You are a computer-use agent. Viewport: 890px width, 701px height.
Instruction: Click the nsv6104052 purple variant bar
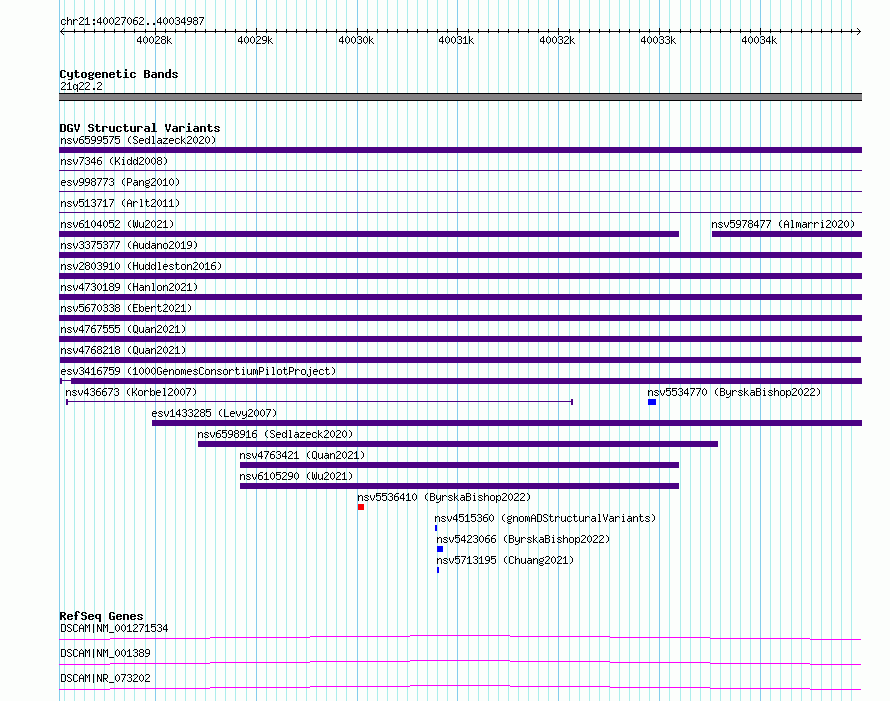(x=369, y=234)
